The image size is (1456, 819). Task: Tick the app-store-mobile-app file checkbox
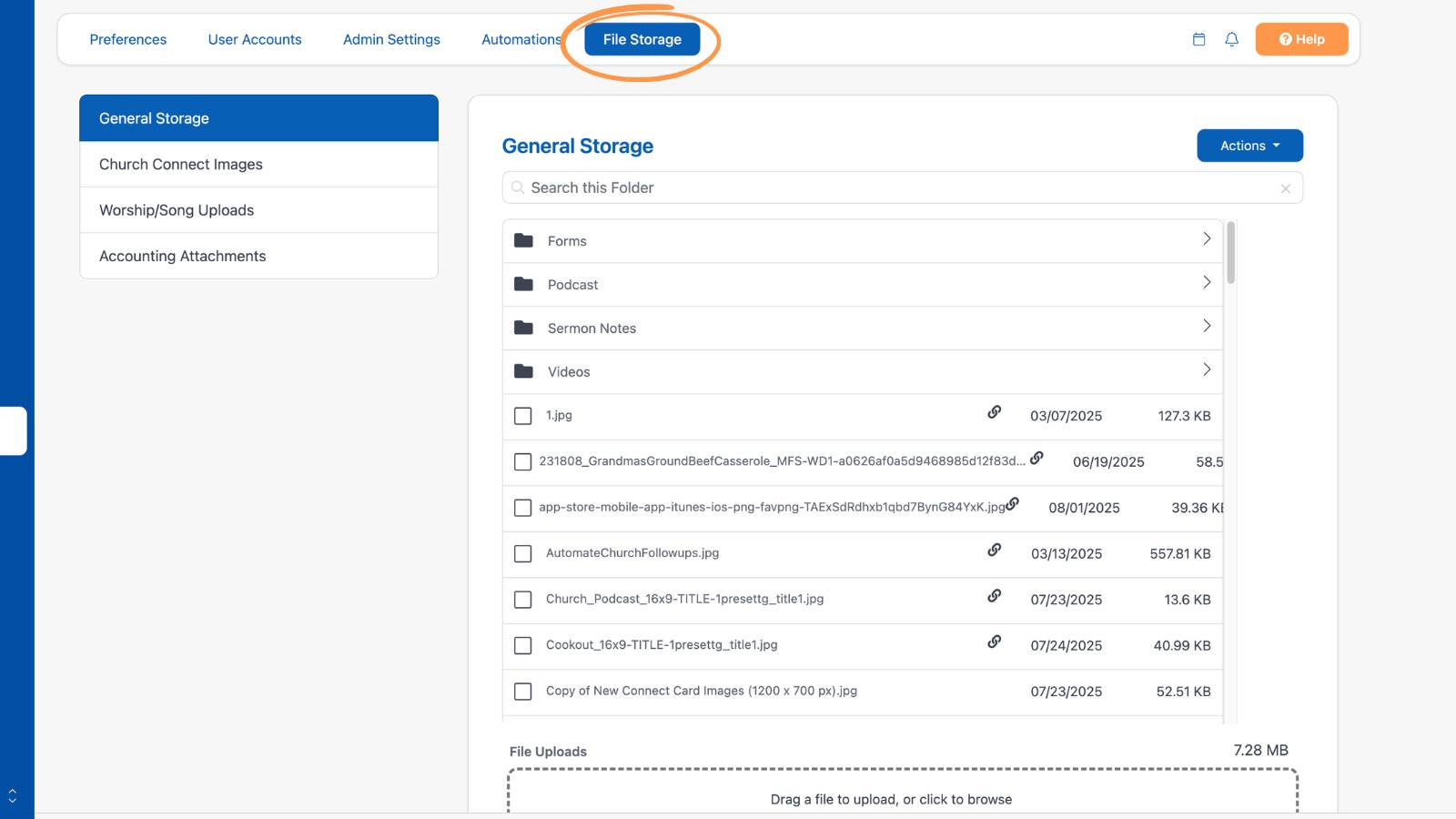(523, 508)
